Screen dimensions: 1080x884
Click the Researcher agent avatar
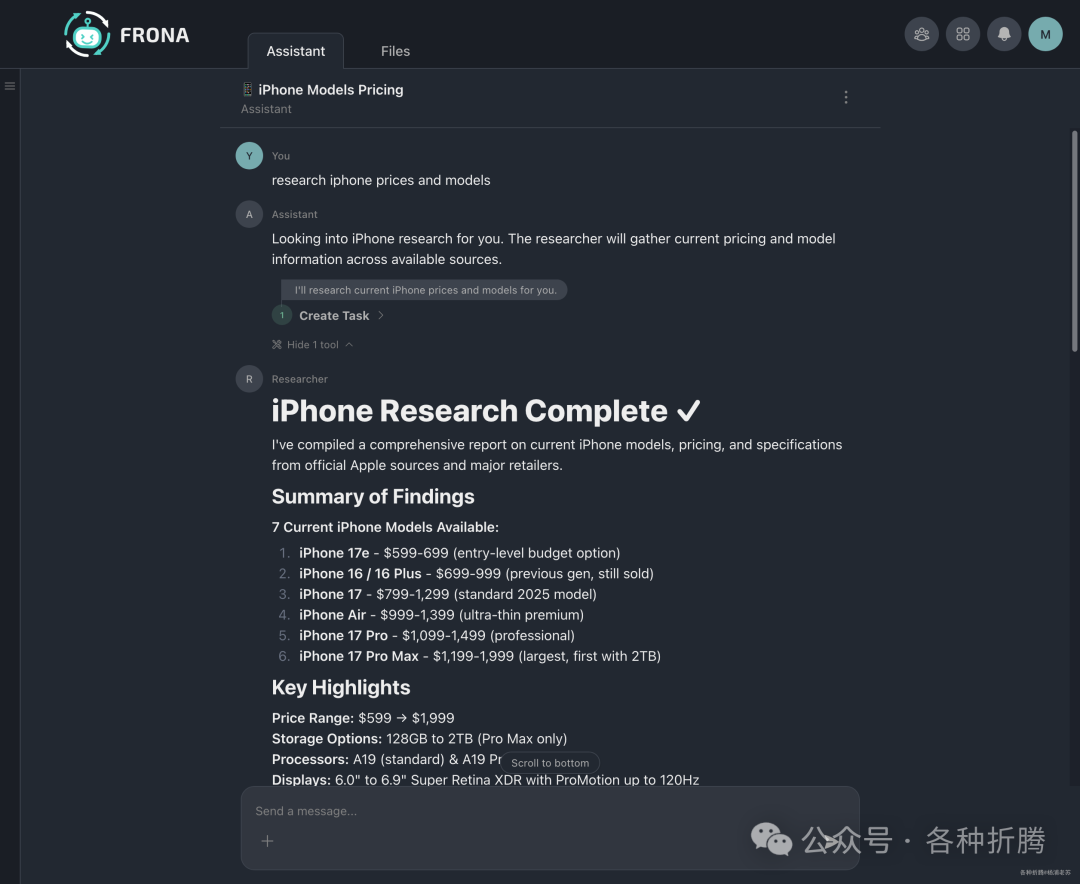click(x=249, y=379)
